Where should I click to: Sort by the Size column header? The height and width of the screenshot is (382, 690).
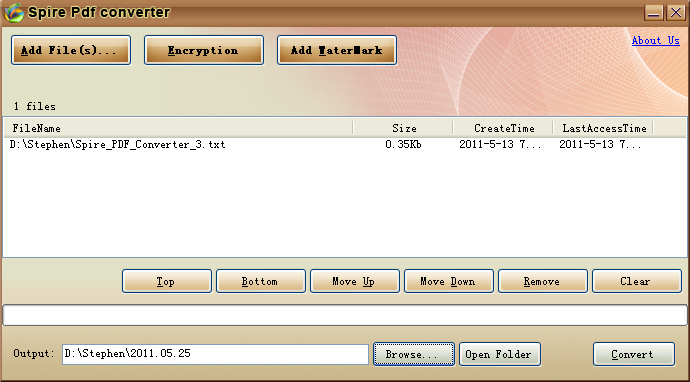coord(404,128)
